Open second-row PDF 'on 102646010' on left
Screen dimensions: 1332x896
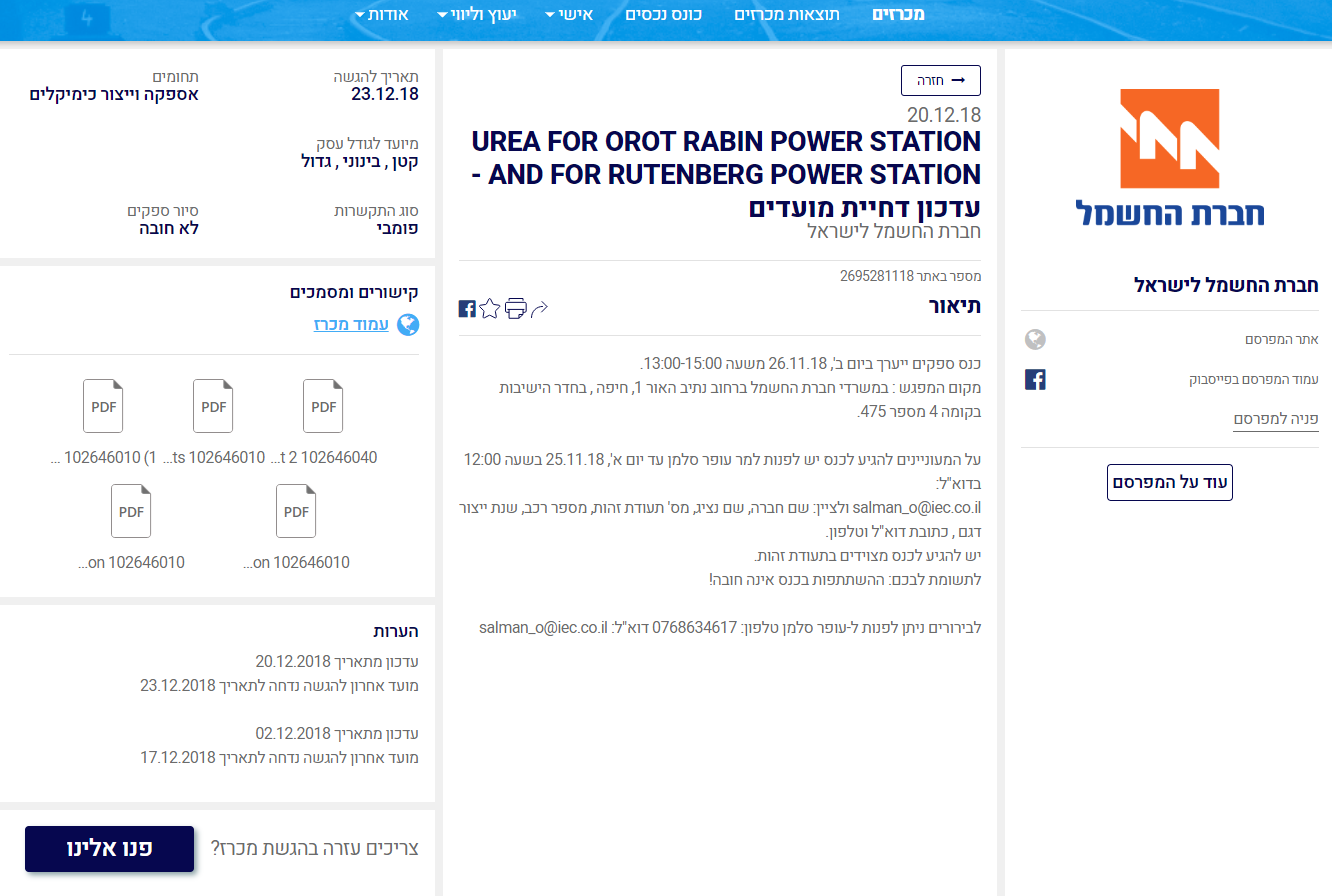pos(131,510)
